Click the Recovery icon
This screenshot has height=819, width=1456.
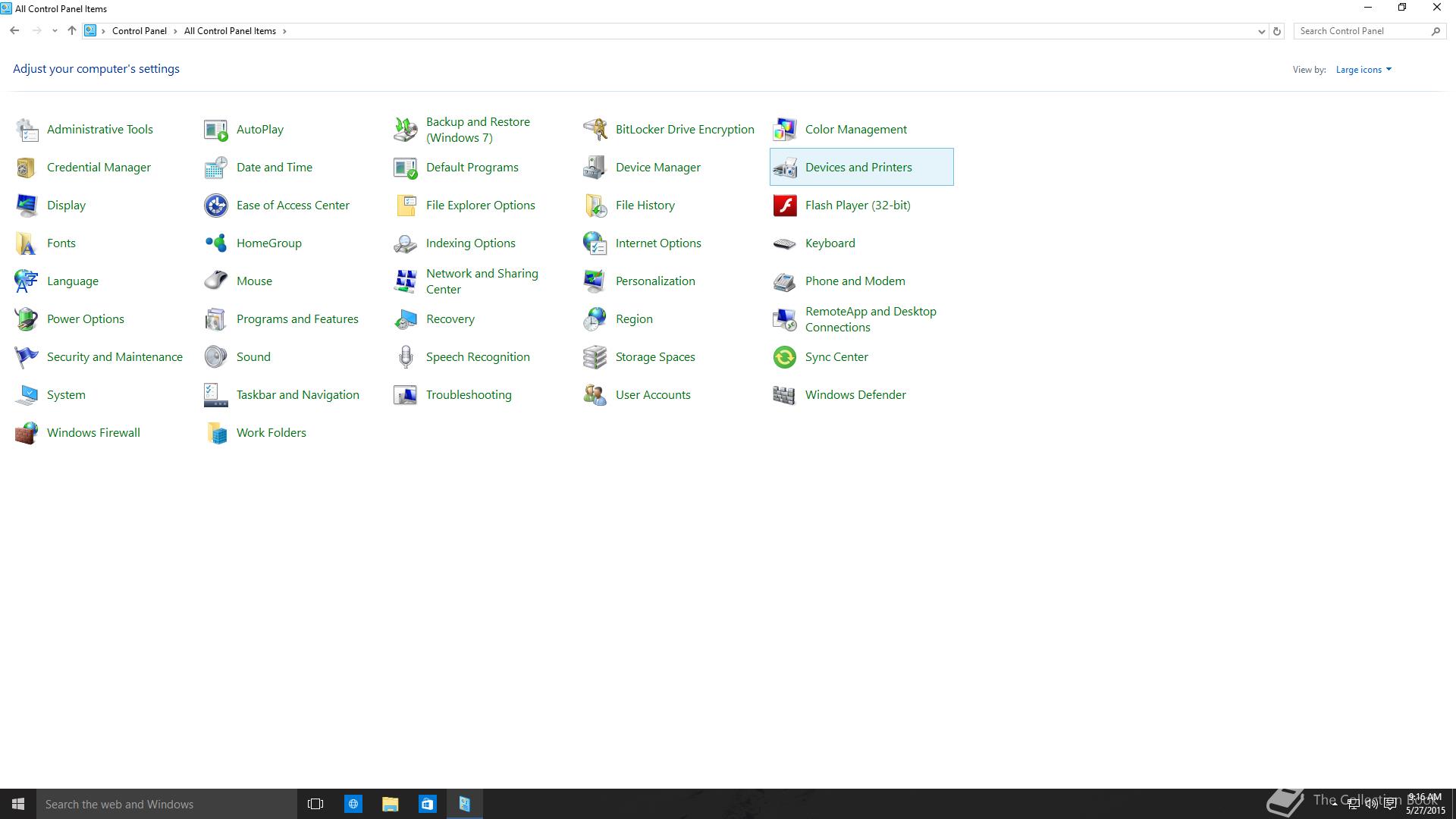pyautogui.click(x=406, y=319)
